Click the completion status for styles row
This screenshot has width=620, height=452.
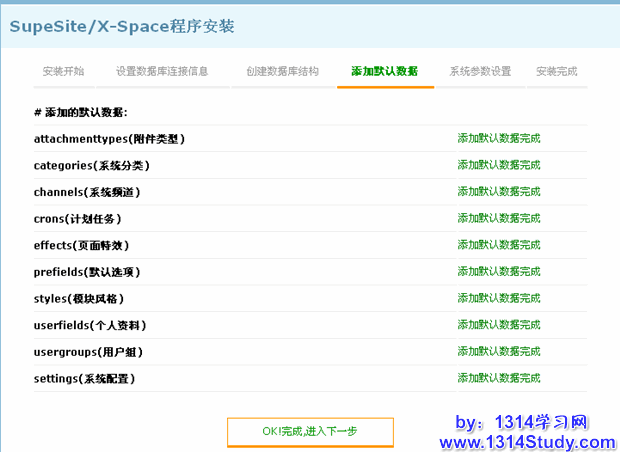(499, 298)
